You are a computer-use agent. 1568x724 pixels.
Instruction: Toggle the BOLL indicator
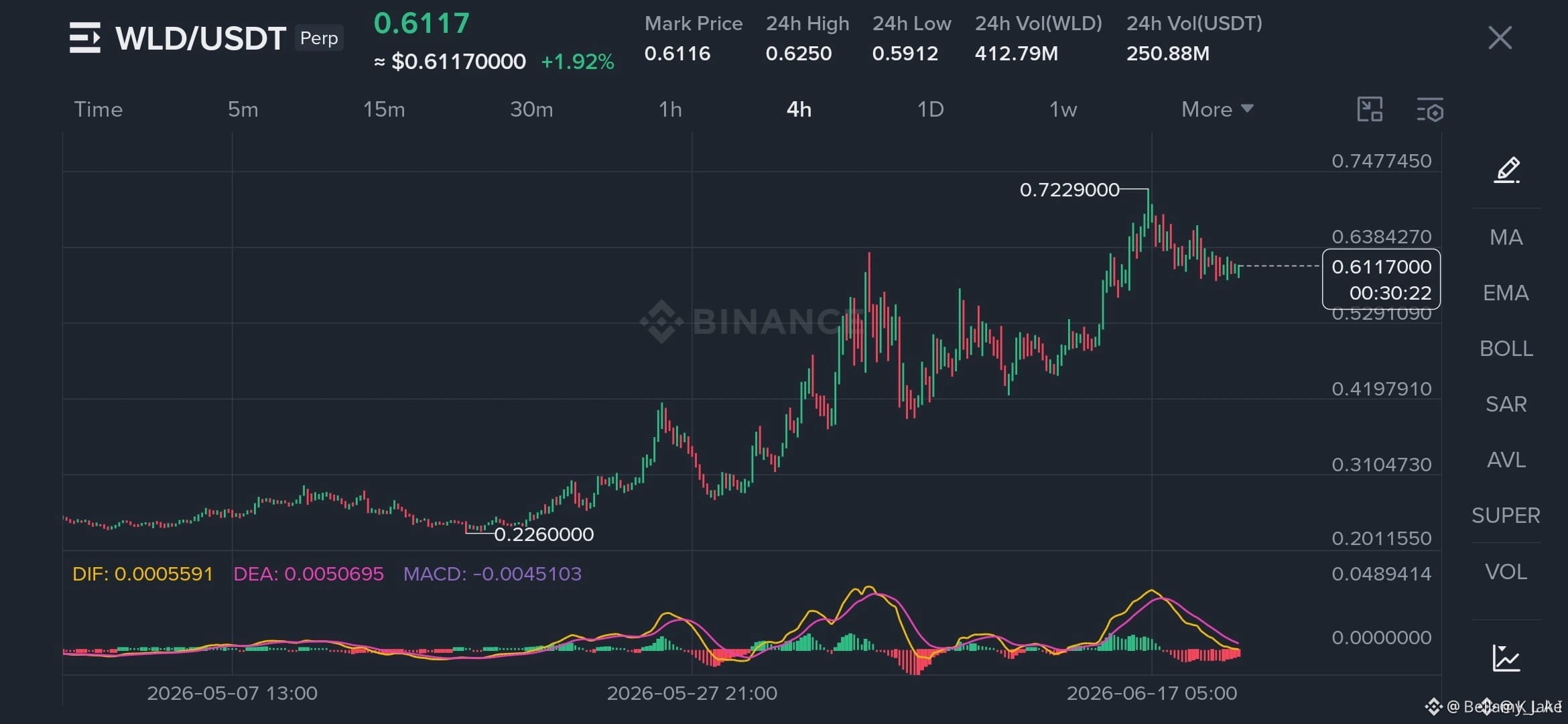[x=1506, y=349]
